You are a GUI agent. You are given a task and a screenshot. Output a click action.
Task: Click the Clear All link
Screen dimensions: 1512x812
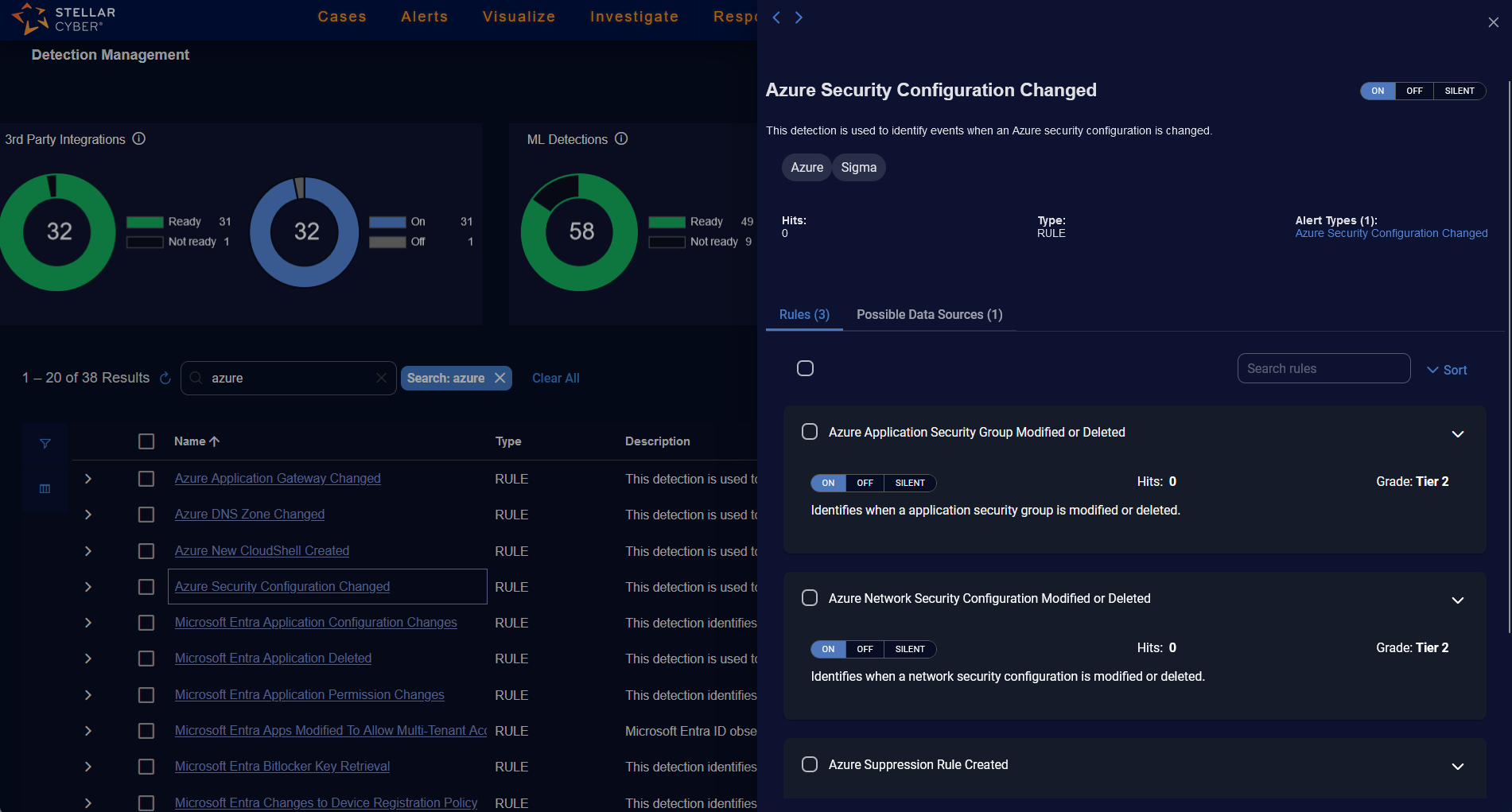(555, 379)
